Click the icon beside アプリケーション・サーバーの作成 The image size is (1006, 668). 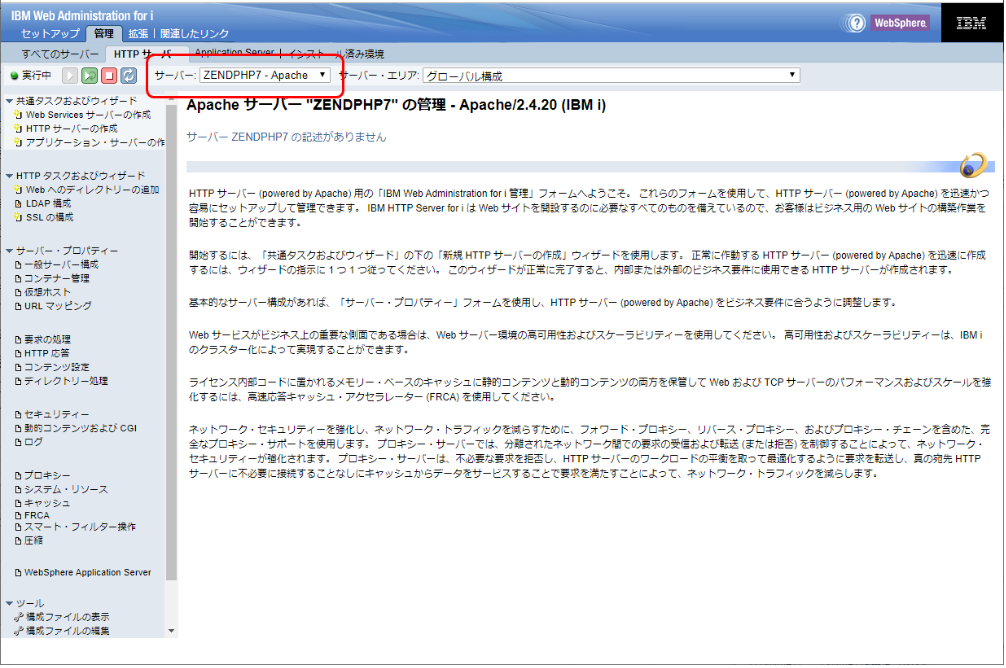(18, 142)
